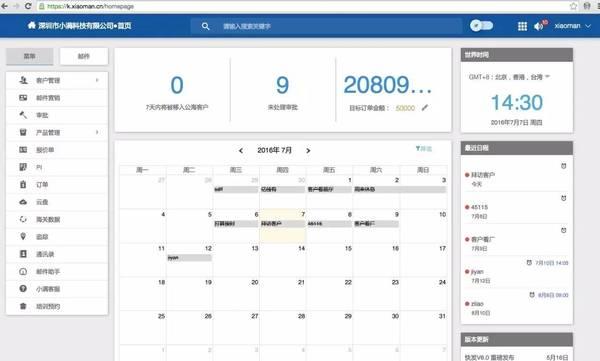Select July 20 calendar cell

click(236, 294)
